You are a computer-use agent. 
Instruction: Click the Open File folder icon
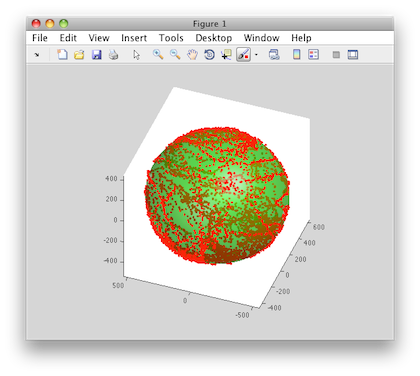79,54
